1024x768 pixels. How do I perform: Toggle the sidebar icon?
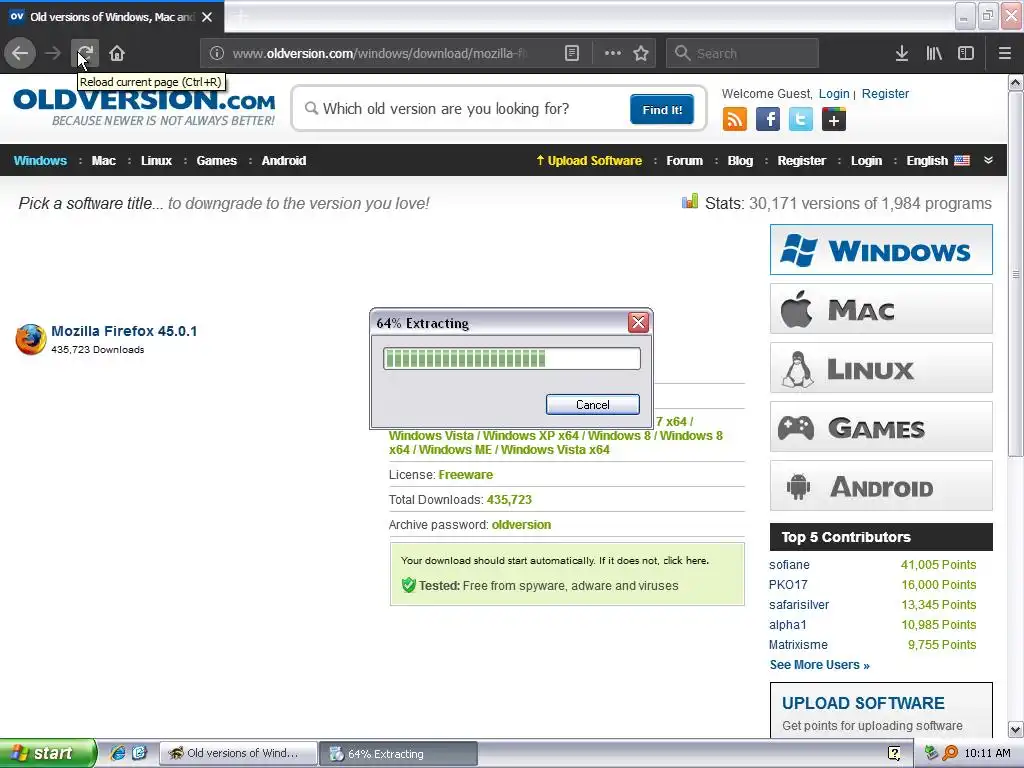pyautogui.click(x=966, y=53)
